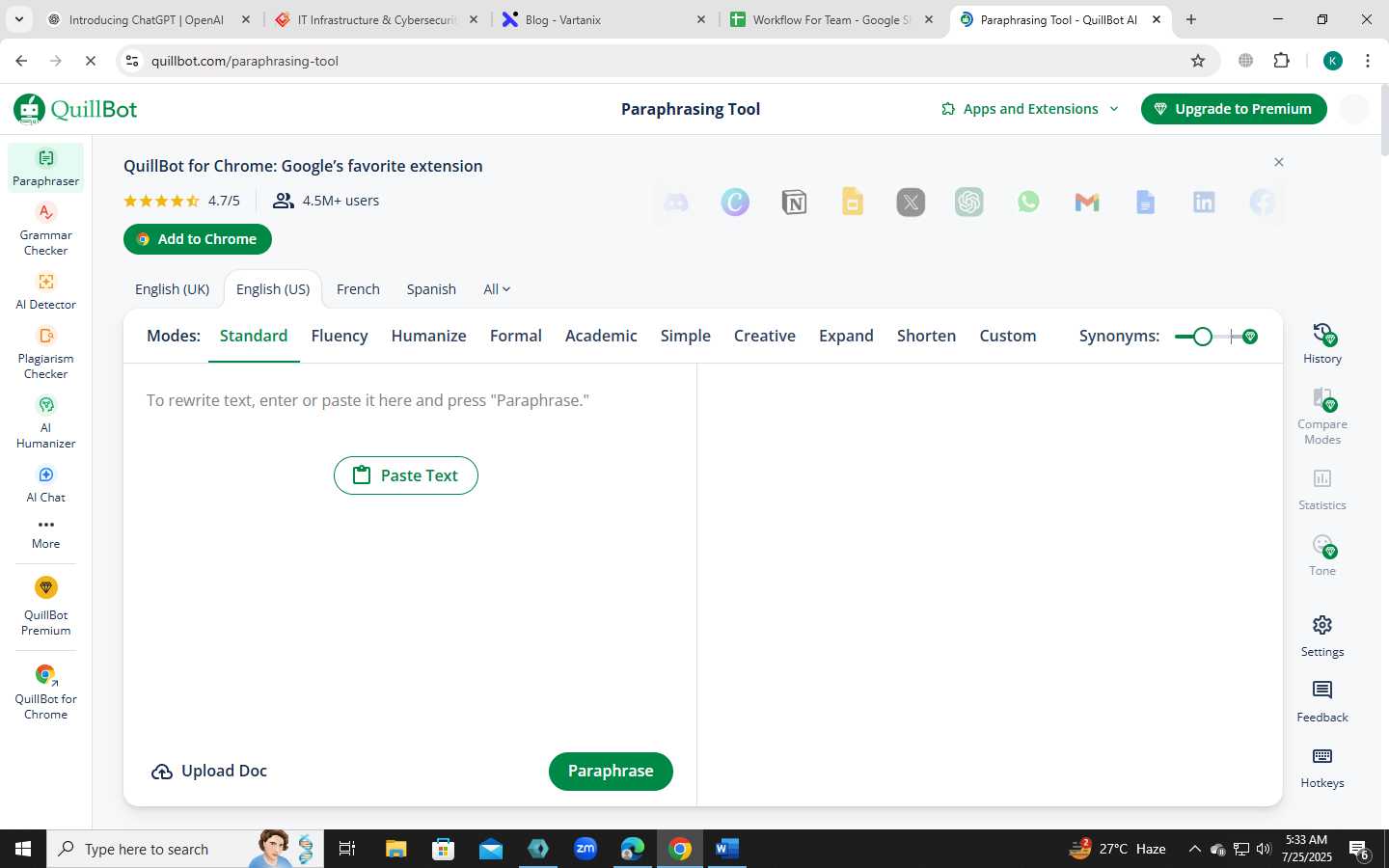
Task: Open the Paraphraser tool in sidebar
Action: point(45,167)
